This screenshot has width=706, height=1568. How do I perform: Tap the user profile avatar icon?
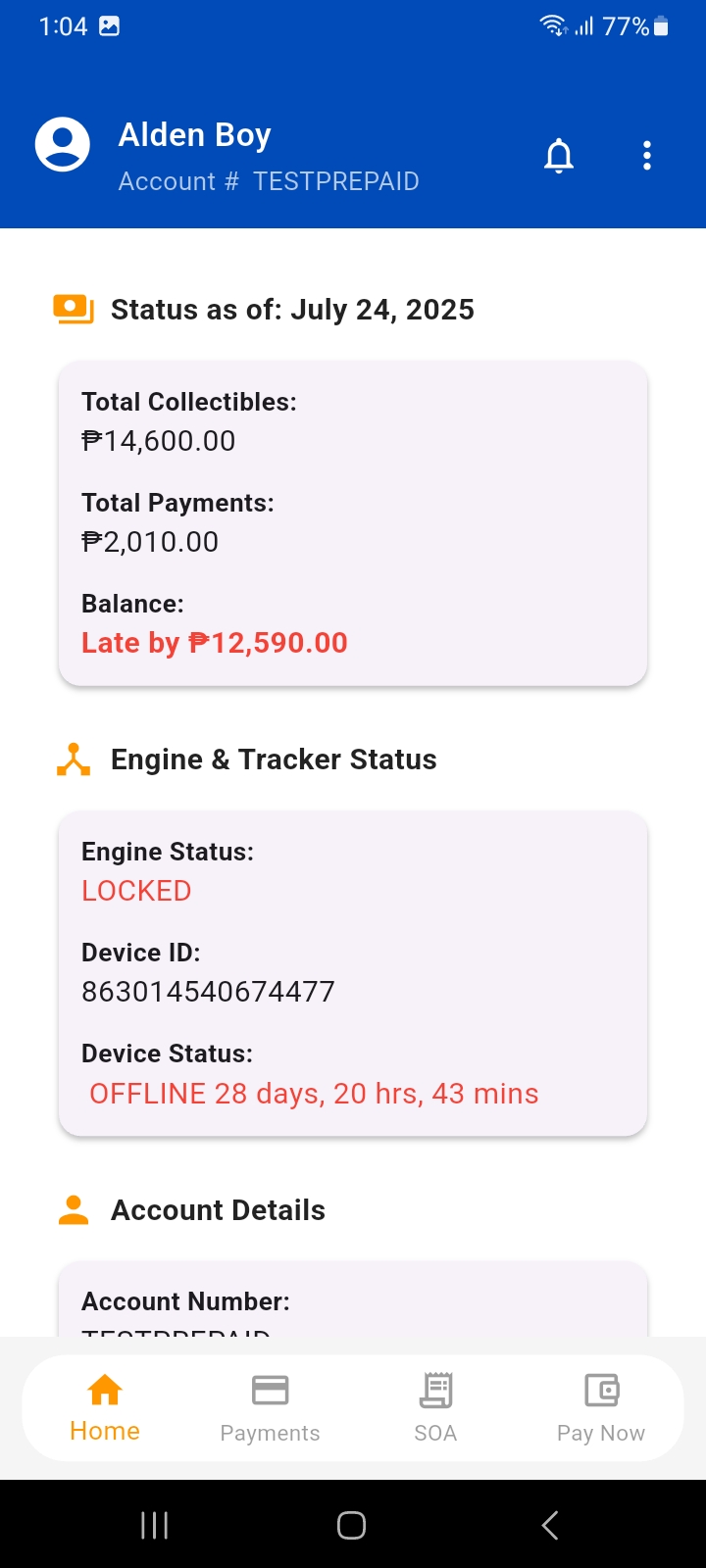click(x=63, y=145)
